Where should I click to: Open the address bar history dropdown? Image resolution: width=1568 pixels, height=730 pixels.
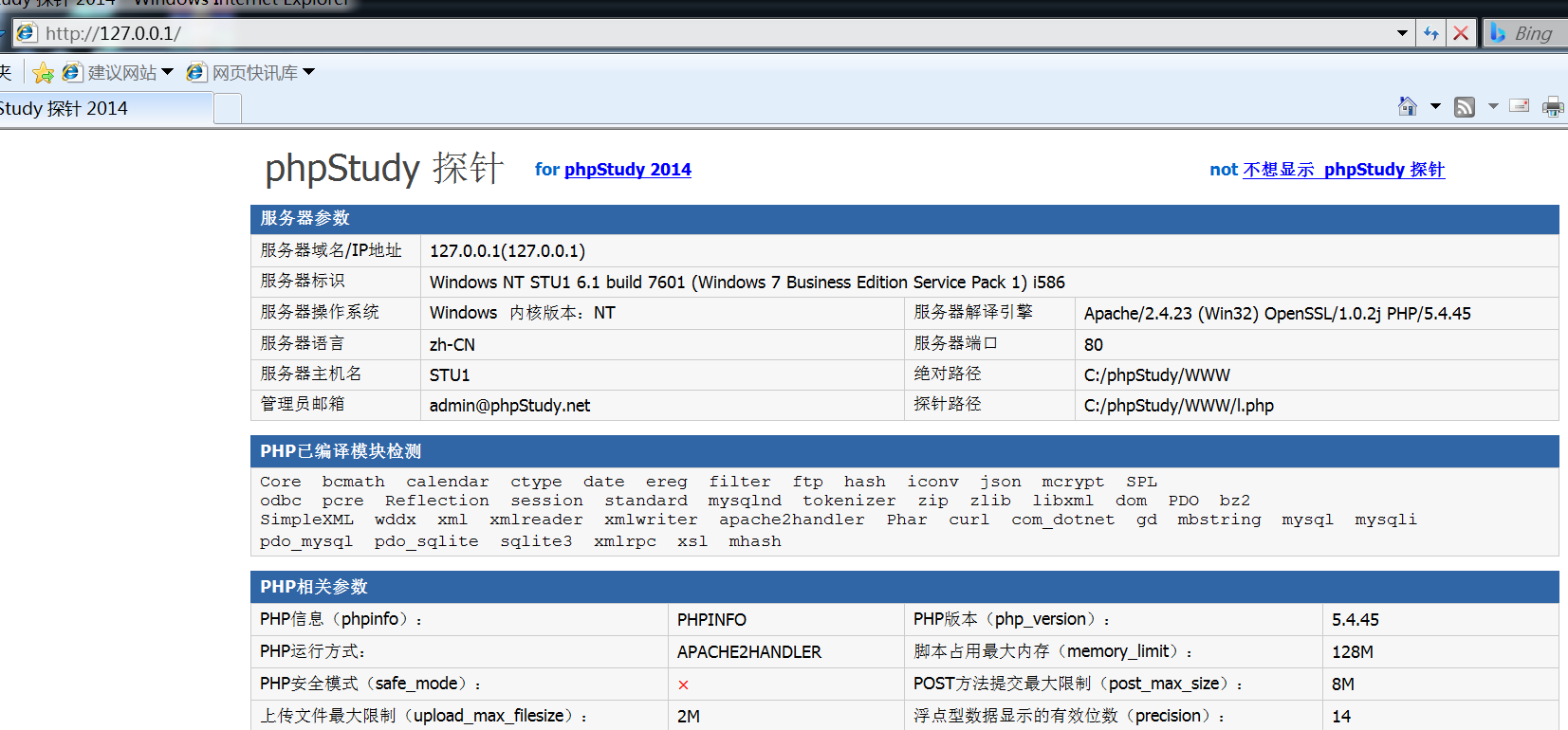click(x=1402, y=33)
